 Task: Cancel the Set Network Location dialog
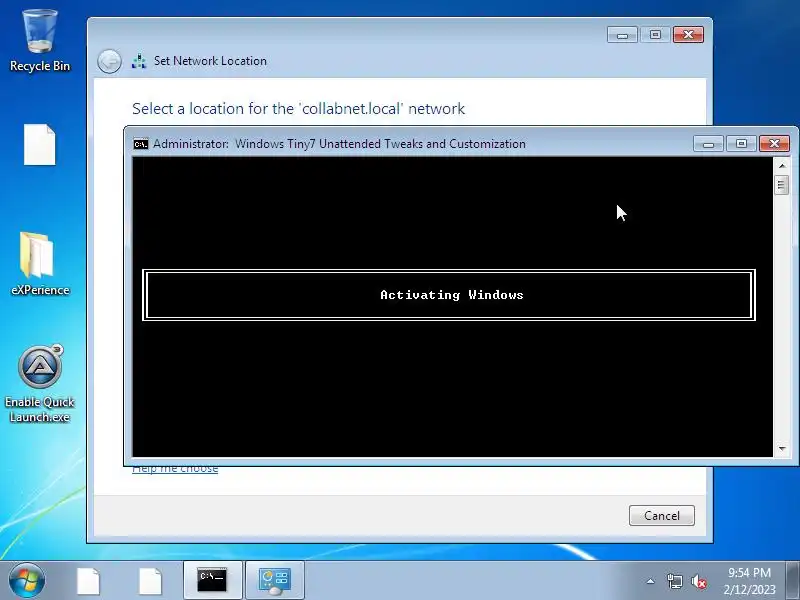[662, 515]
